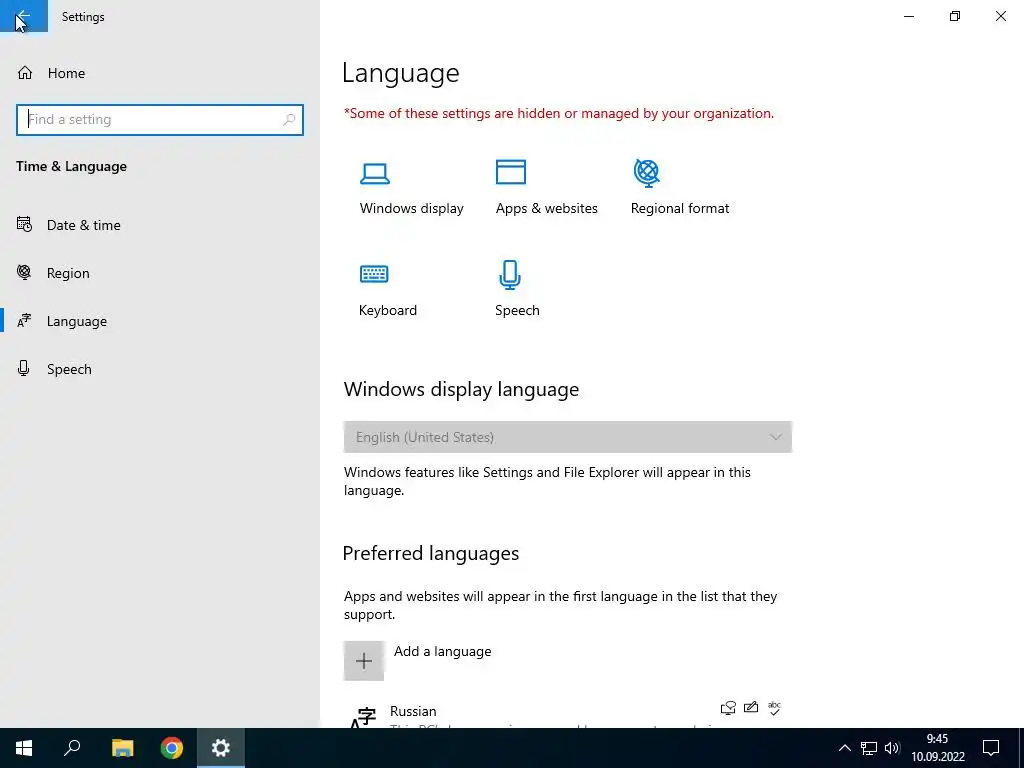Image resolution: width=1024 pixels, height=768 pixels.
Task: Click the handwriting icon for Russian
Action: pyautogui.click(x=751, y=707)
